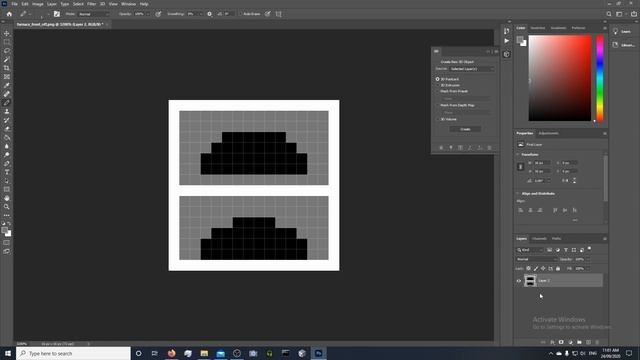Open the Mode dropdown in options bar
The image size is (640, 360).
coord(94,14)
